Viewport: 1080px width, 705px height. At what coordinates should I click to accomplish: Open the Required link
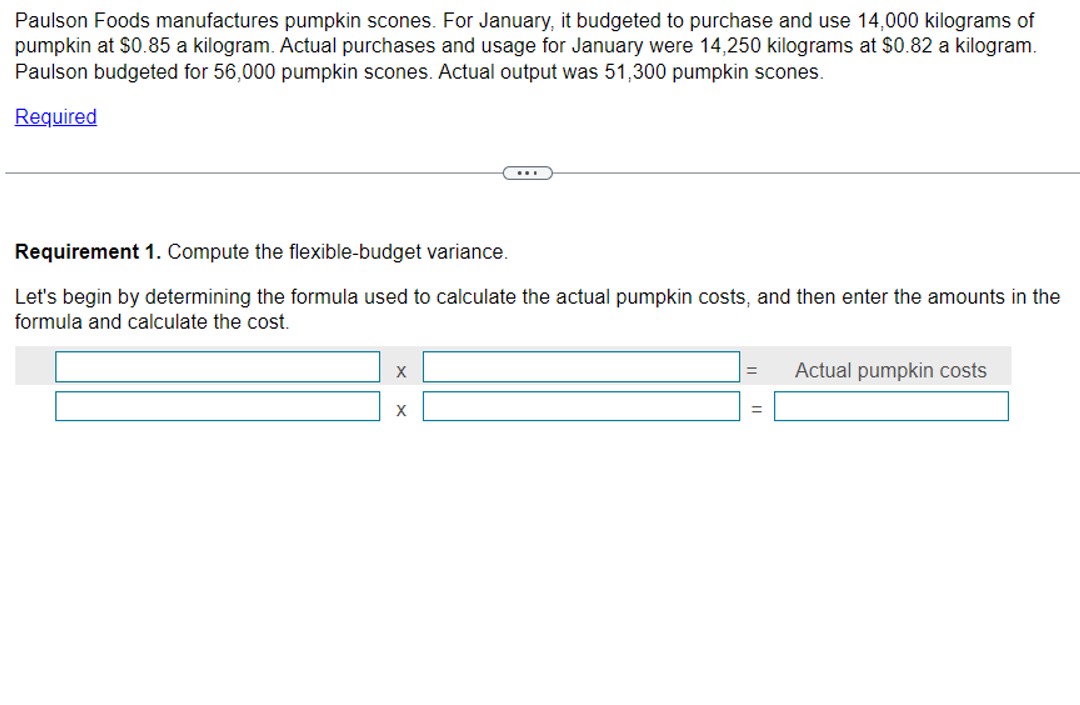(x=55, y=117)
